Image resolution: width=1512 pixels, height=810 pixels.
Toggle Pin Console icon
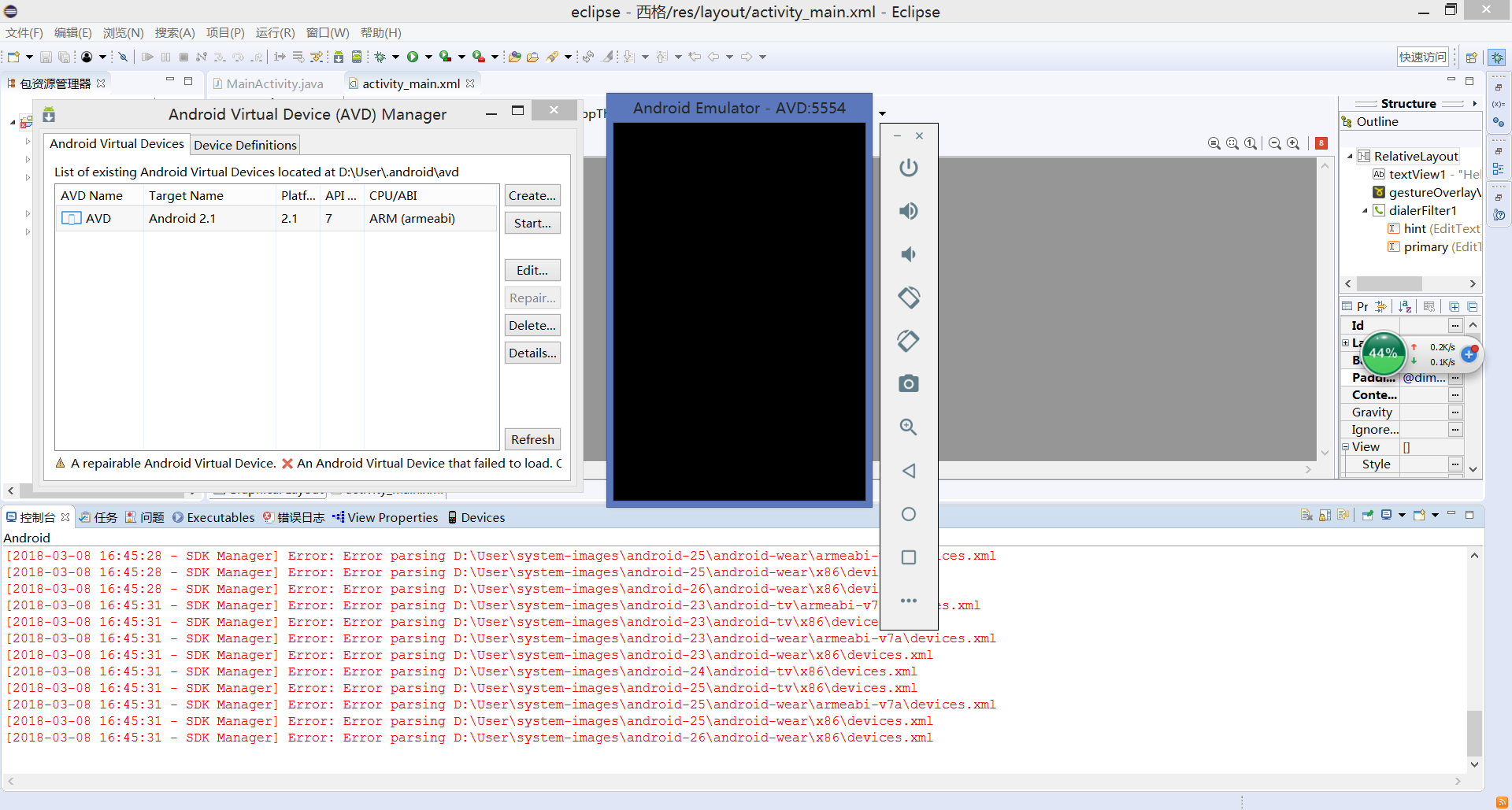pos(1367,515)
